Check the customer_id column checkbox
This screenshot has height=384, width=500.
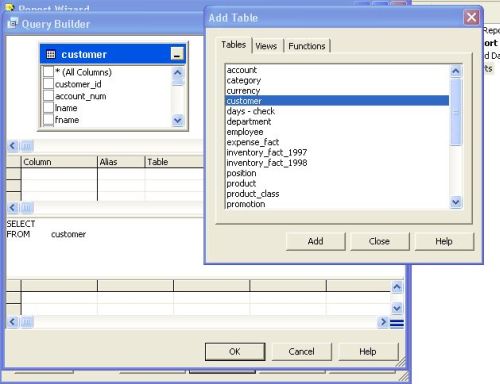click(x=48, y=84)
